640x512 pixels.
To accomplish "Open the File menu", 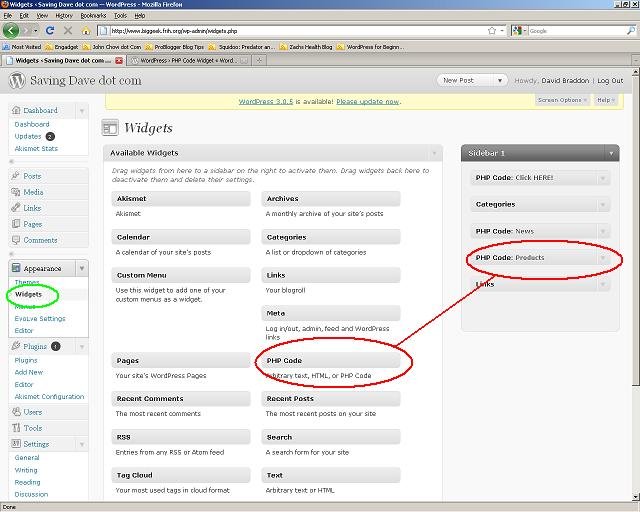I will [x=7, y=16].
